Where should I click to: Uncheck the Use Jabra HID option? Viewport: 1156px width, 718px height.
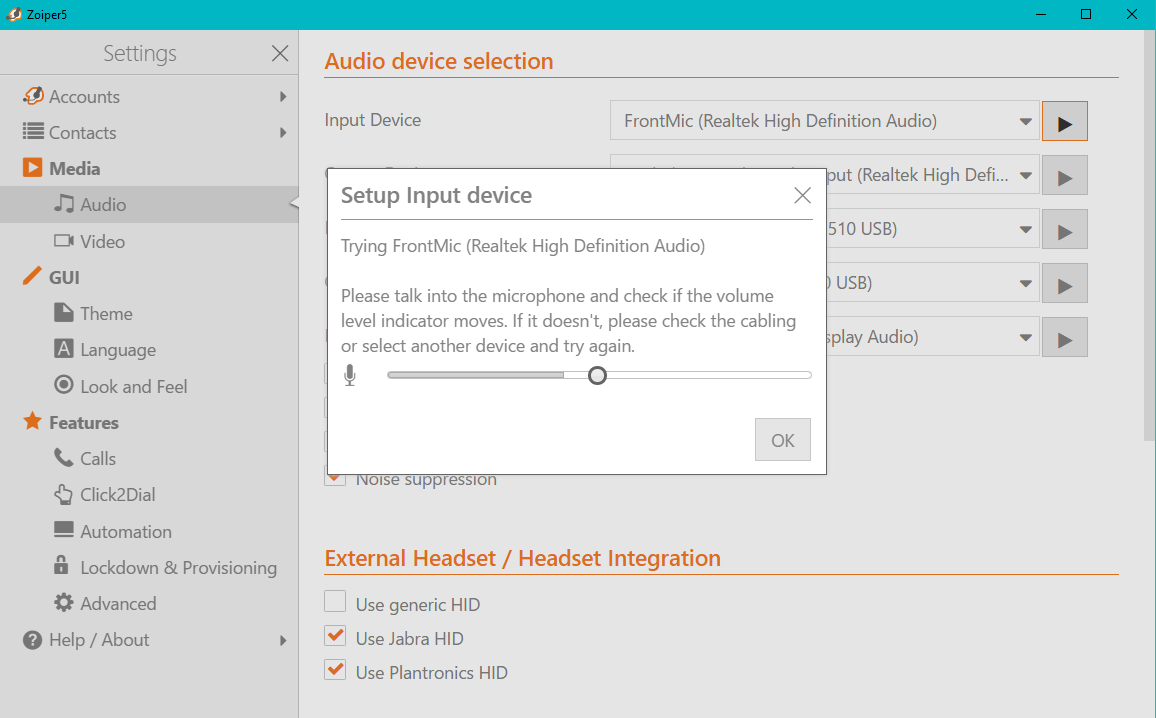coord(335,637)
